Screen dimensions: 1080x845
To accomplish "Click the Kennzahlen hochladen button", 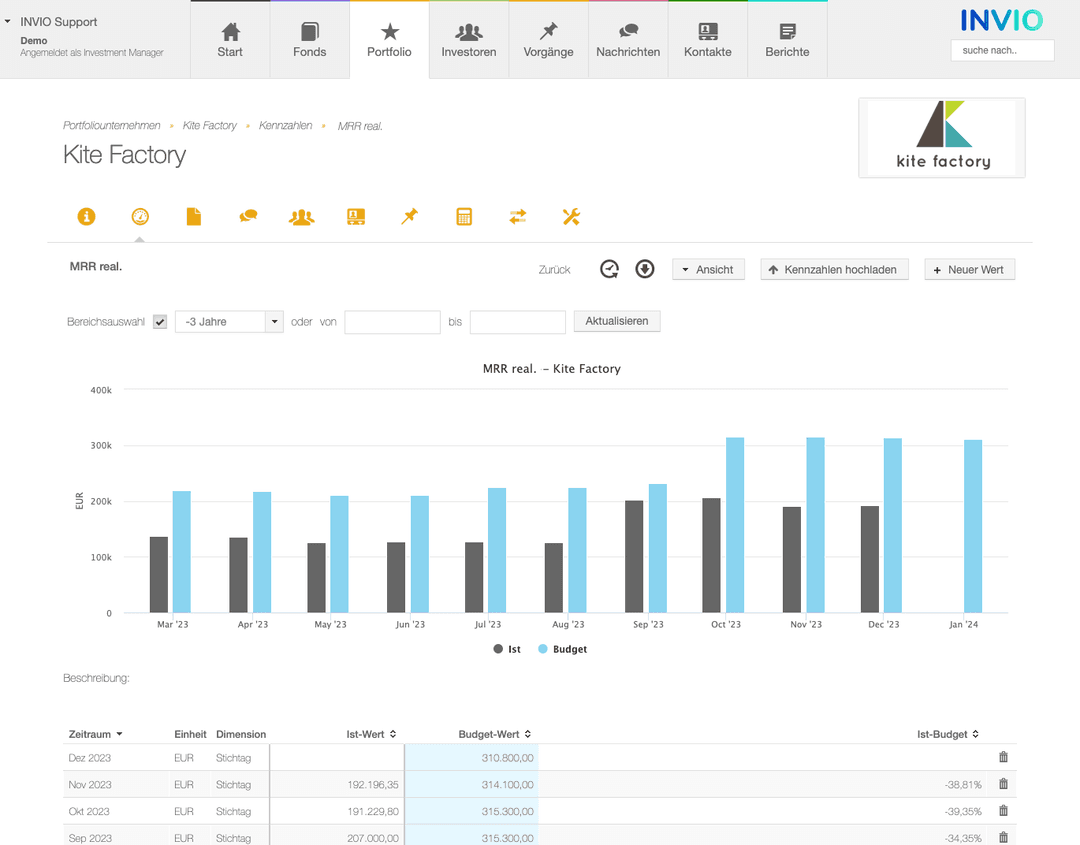I will click(834, 270).
